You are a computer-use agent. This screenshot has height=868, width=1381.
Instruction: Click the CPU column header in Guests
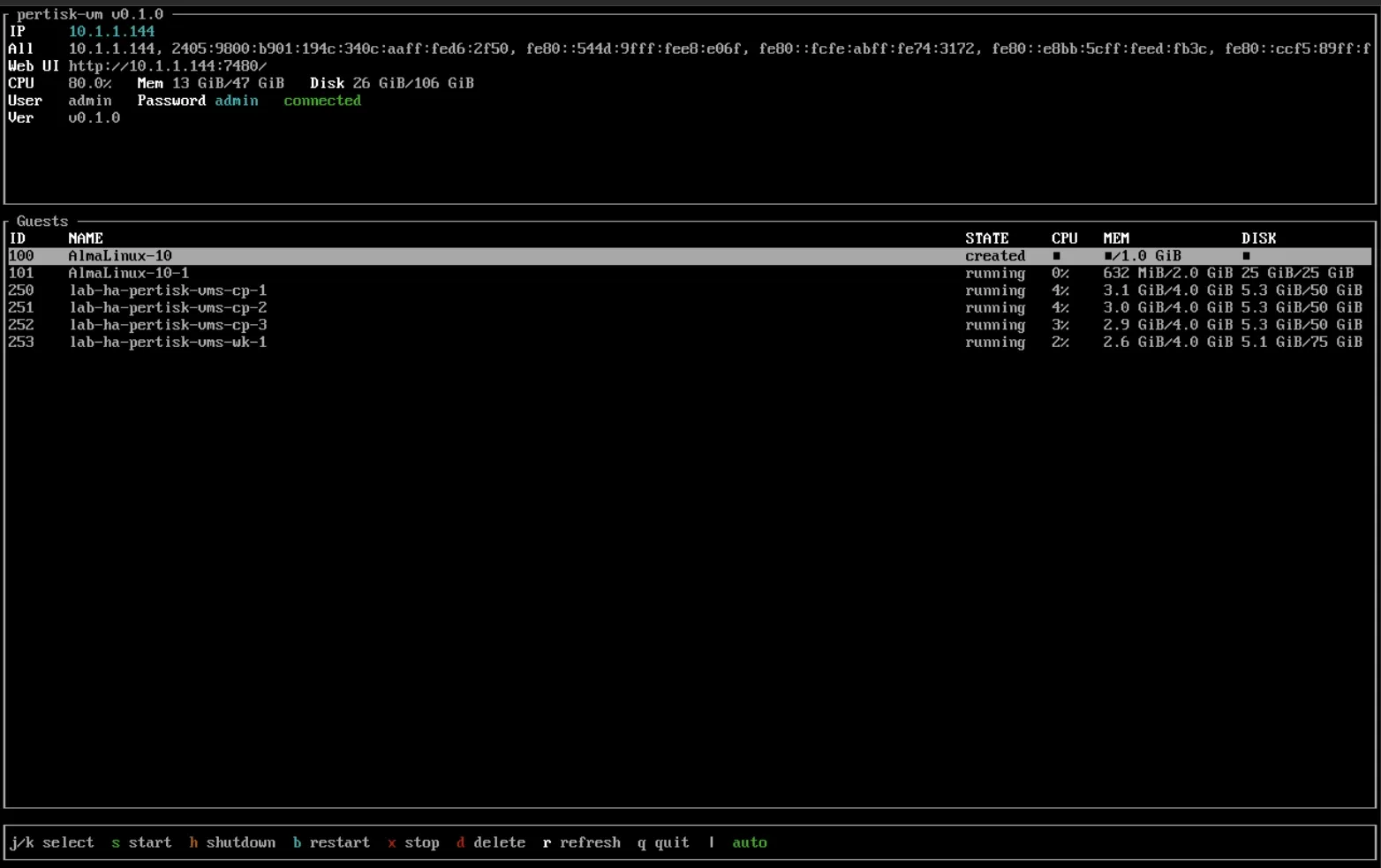point(1064,238)
